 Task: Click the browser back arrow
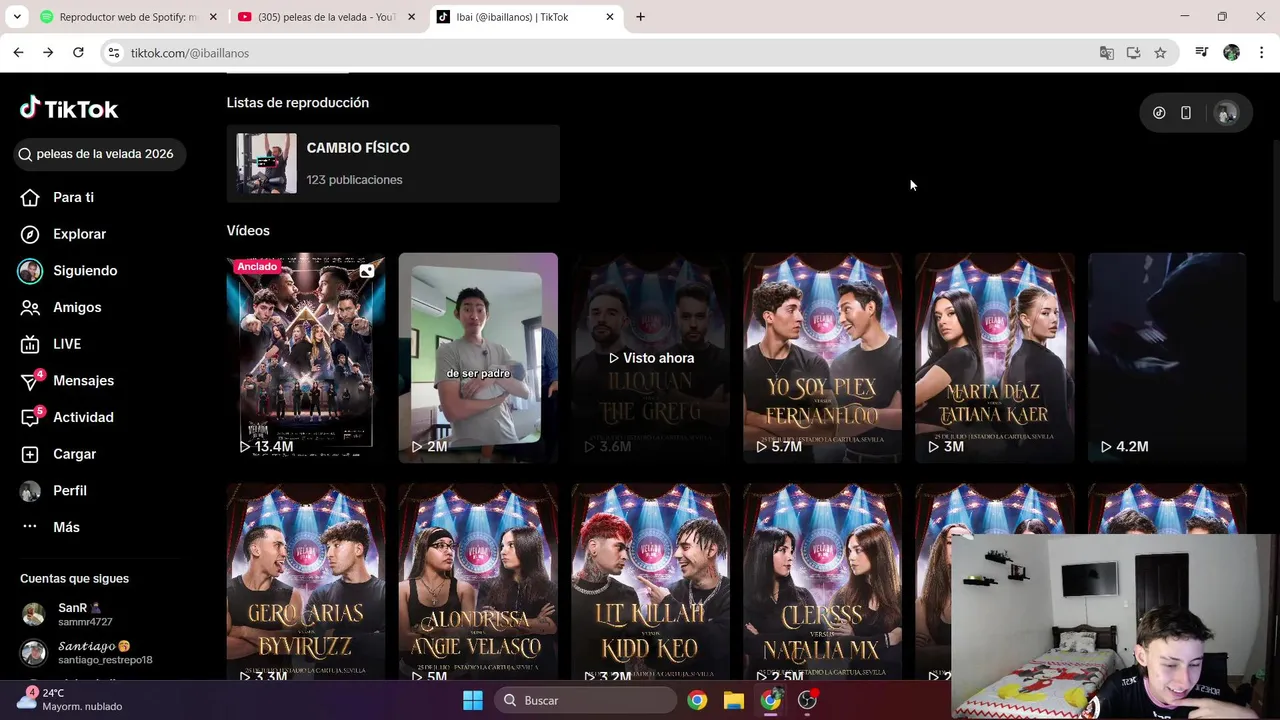pos(19,53)
